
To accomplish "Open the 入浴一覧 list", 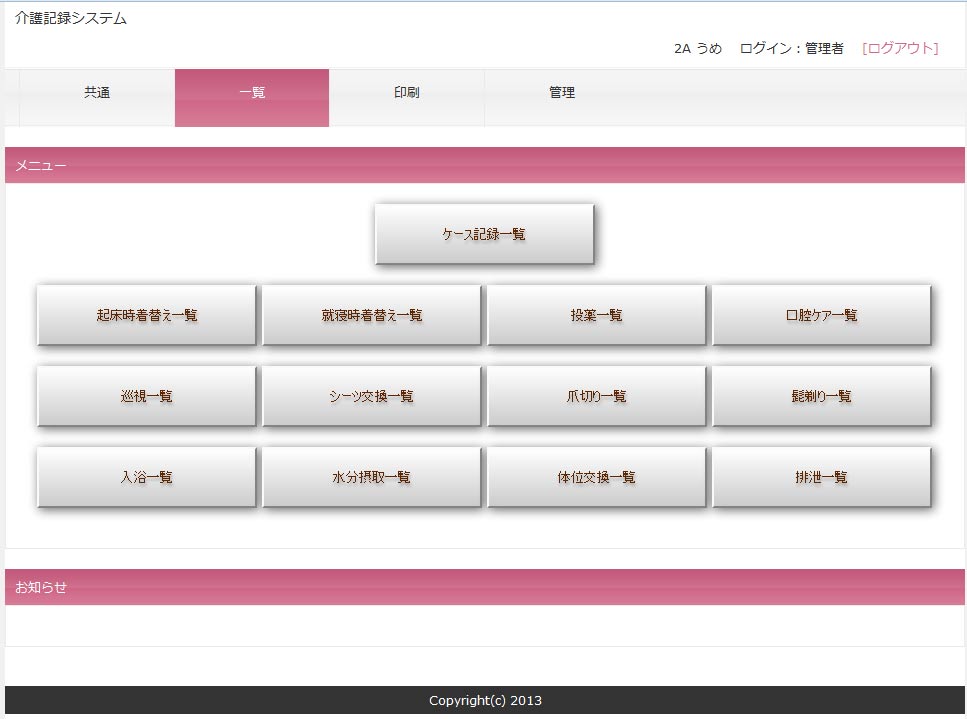I will [147, 477].
